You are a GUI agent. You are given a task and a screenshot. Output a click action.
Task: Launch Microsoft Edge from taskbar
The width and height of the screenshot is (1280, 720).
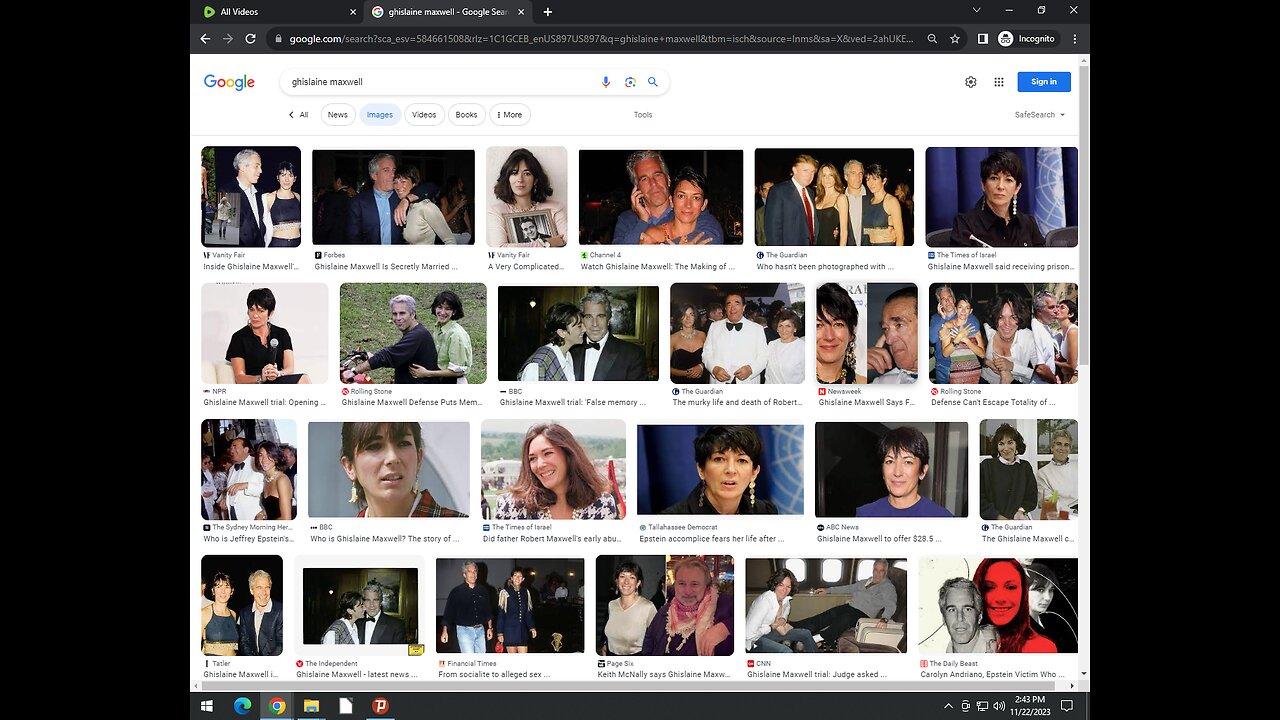[x=242, y=706]
